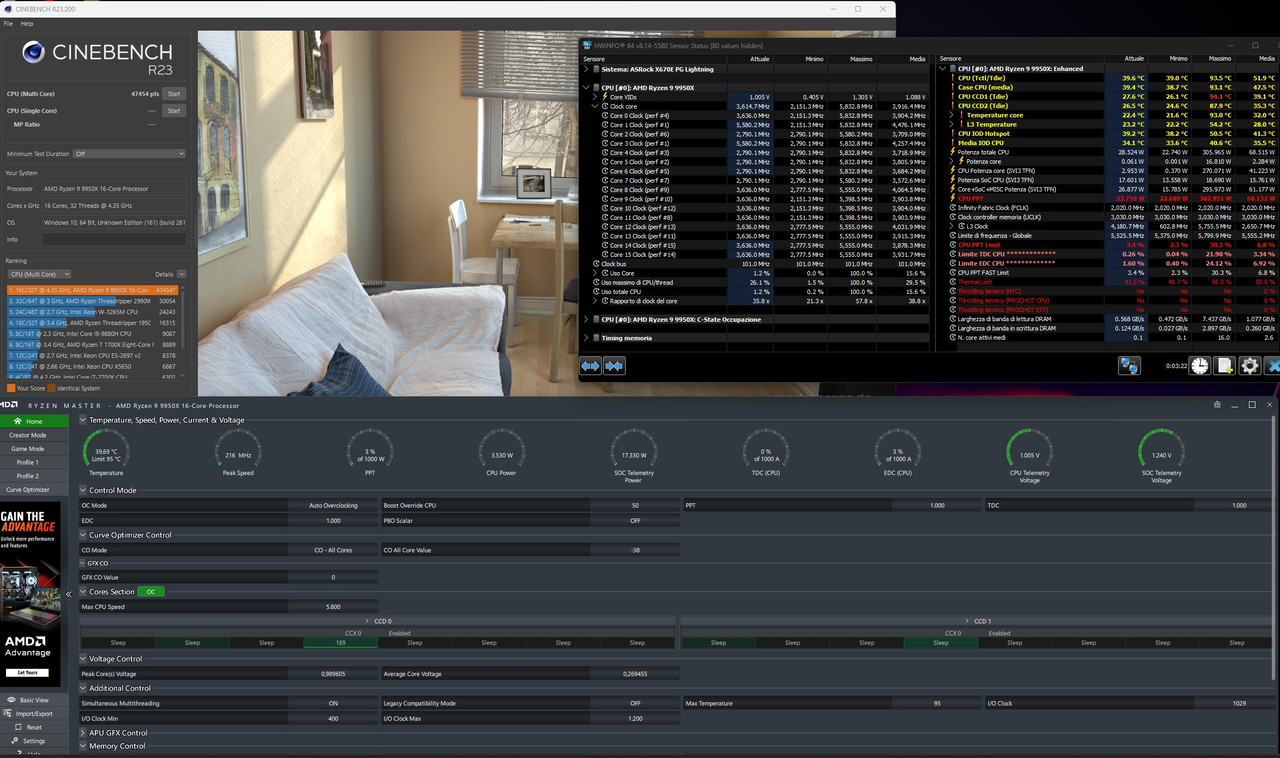Select Profile 2 in Ryzen Master
Image resolution: width=1280 pixels, height=758 pixels.
27,476
